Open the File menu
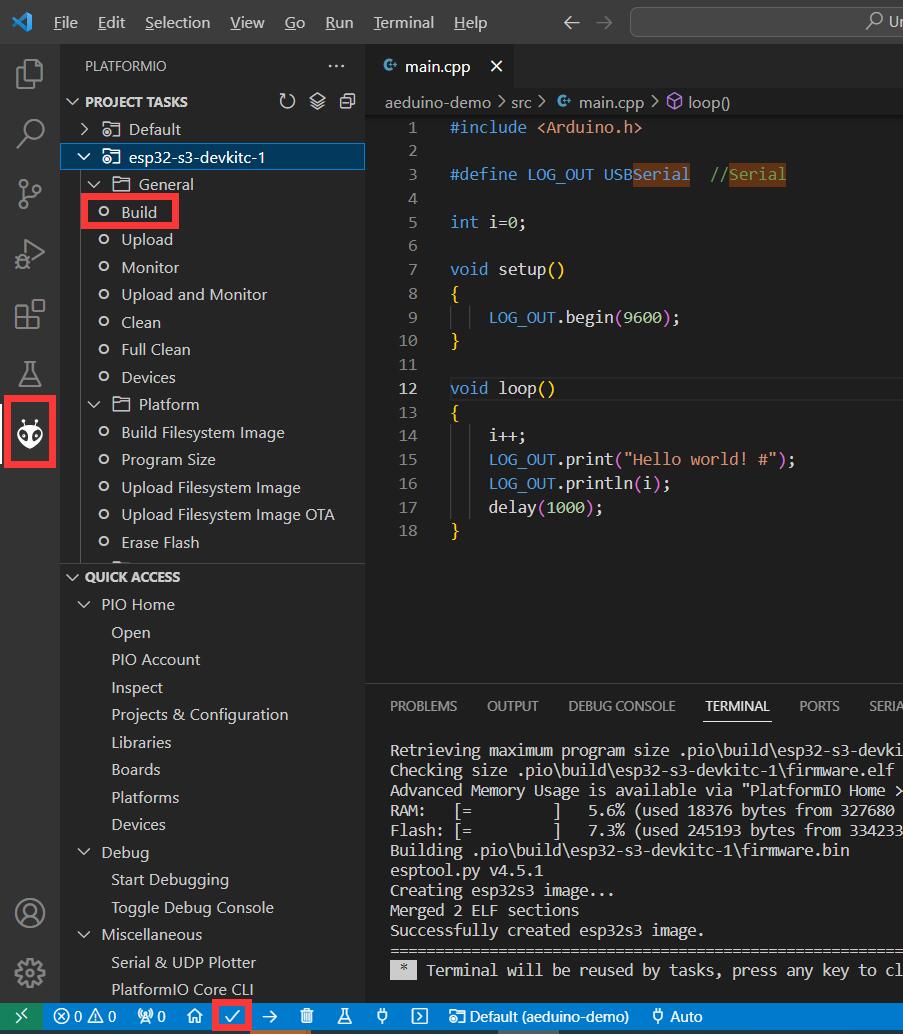The width and height of the screenshot is (903, 1034). (65, 23)
